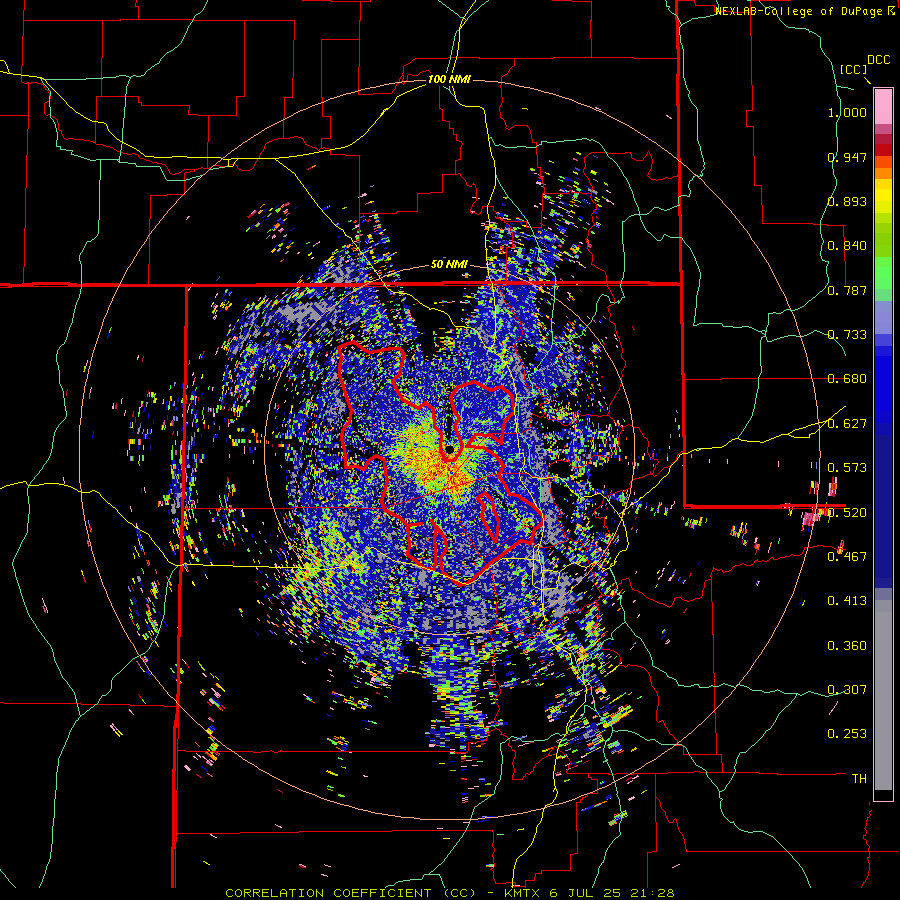
Task: Click the CORRELATION COEFFICIENT (CC) caption text
Action: [350, 893]
